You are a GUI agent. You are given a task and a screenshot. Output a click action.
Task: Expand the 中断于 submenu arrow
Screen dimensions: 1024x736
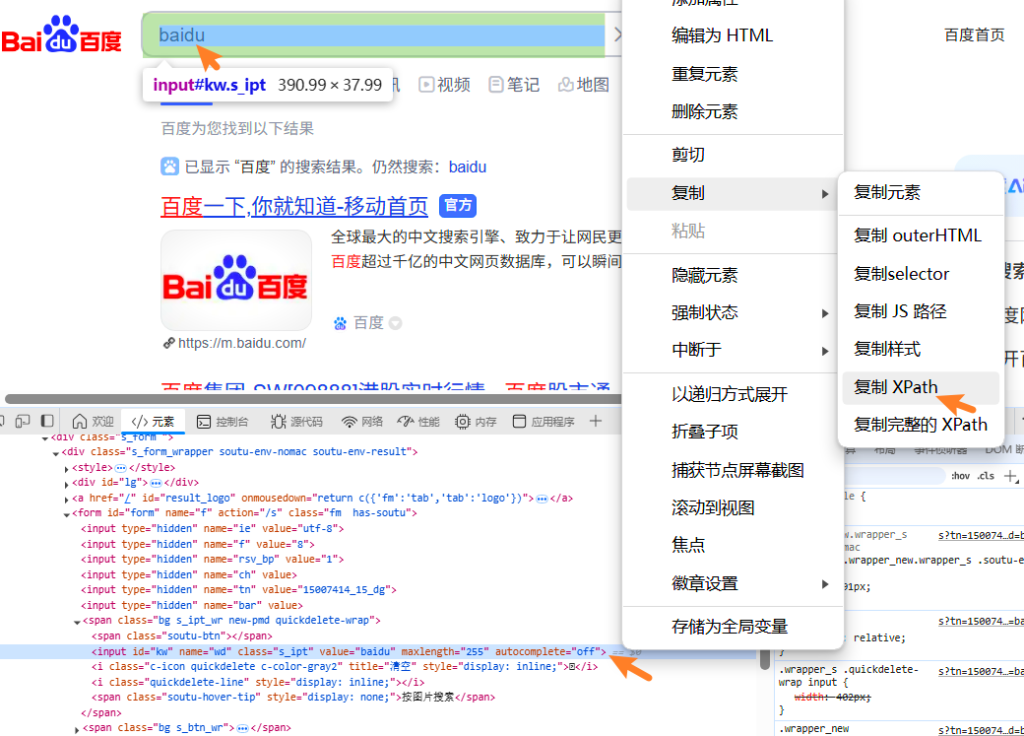pos(825,351)
